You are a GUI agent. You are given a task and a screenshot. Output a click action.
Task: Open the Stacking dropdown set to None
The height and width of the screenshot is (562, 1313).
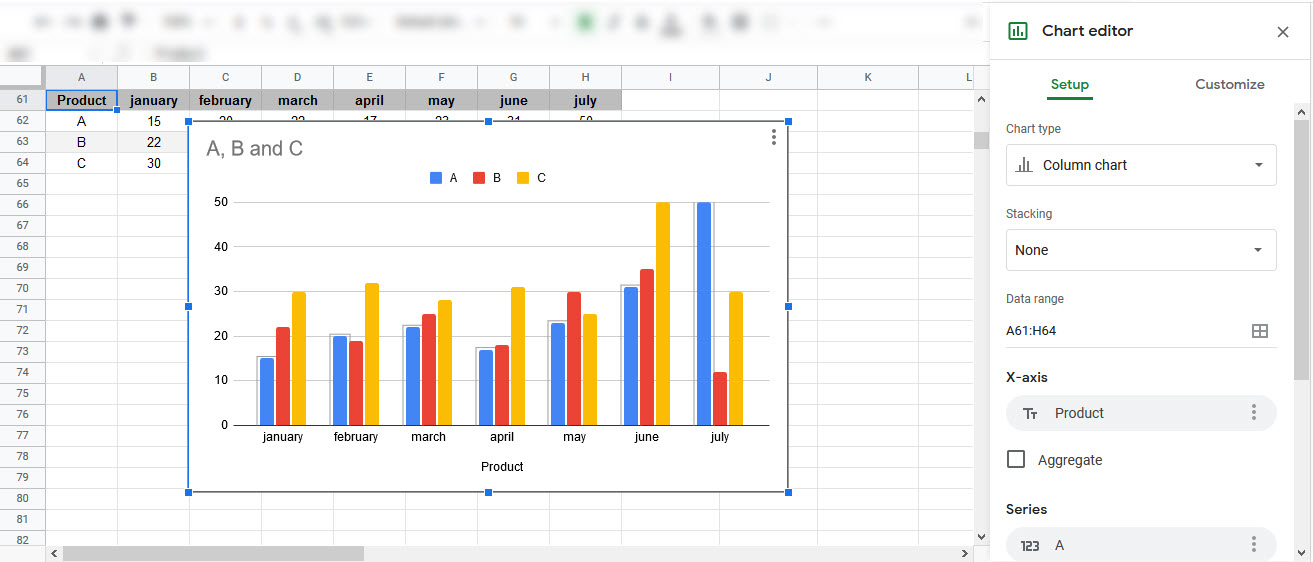[x=1141, y=250]
